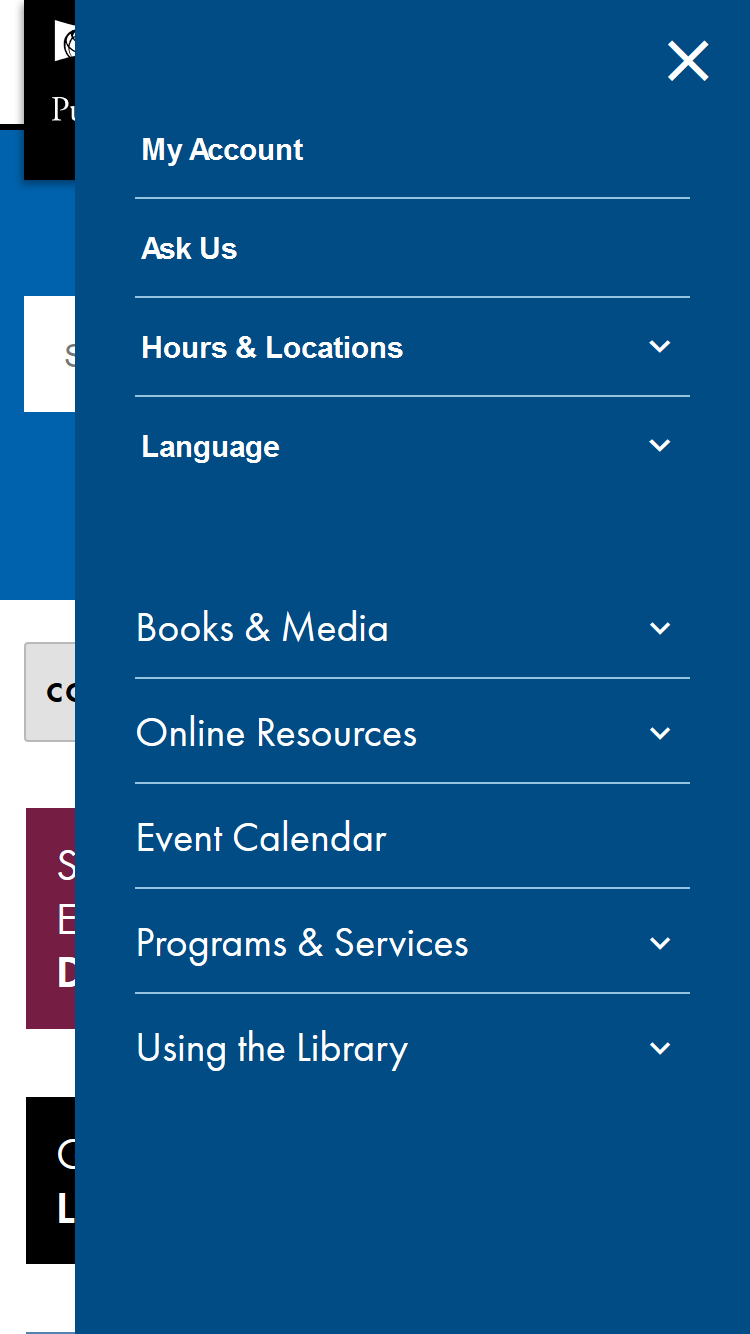Expand Online Resources chevron arrow
This screenshot has width=750, height=1334.
pos(660,734)
